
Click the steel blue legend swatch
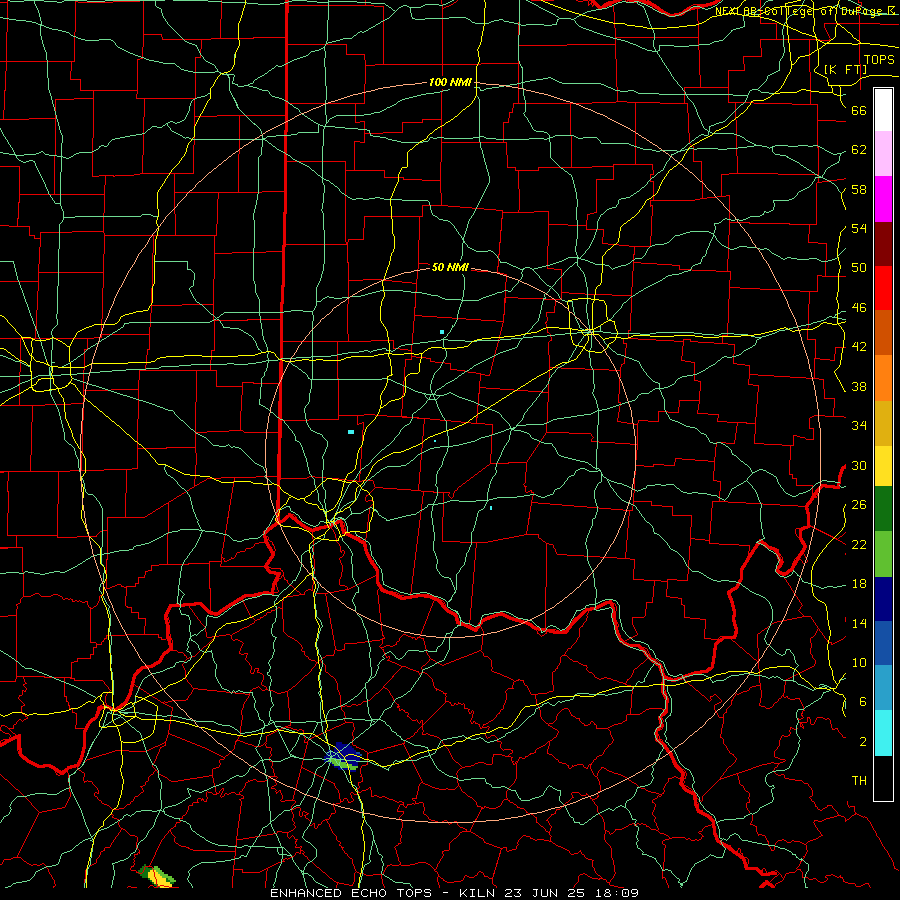883,688
